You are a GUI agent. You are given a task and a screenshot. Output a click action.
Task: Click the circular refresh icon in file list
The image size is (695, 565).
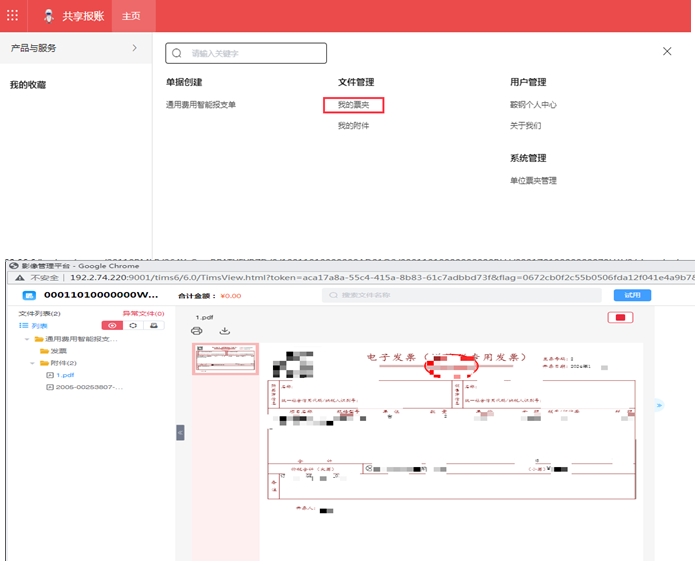[x=133, y=326]
